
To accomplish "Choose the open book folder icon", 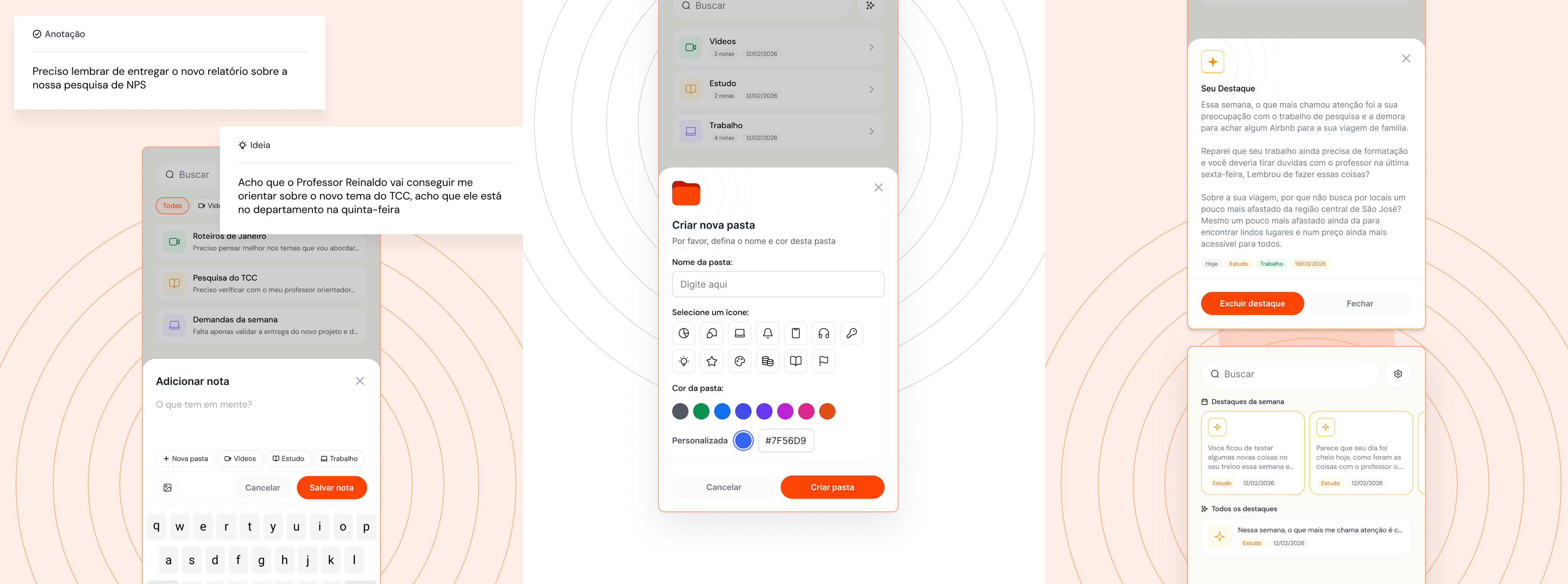I will pos(796,362).
